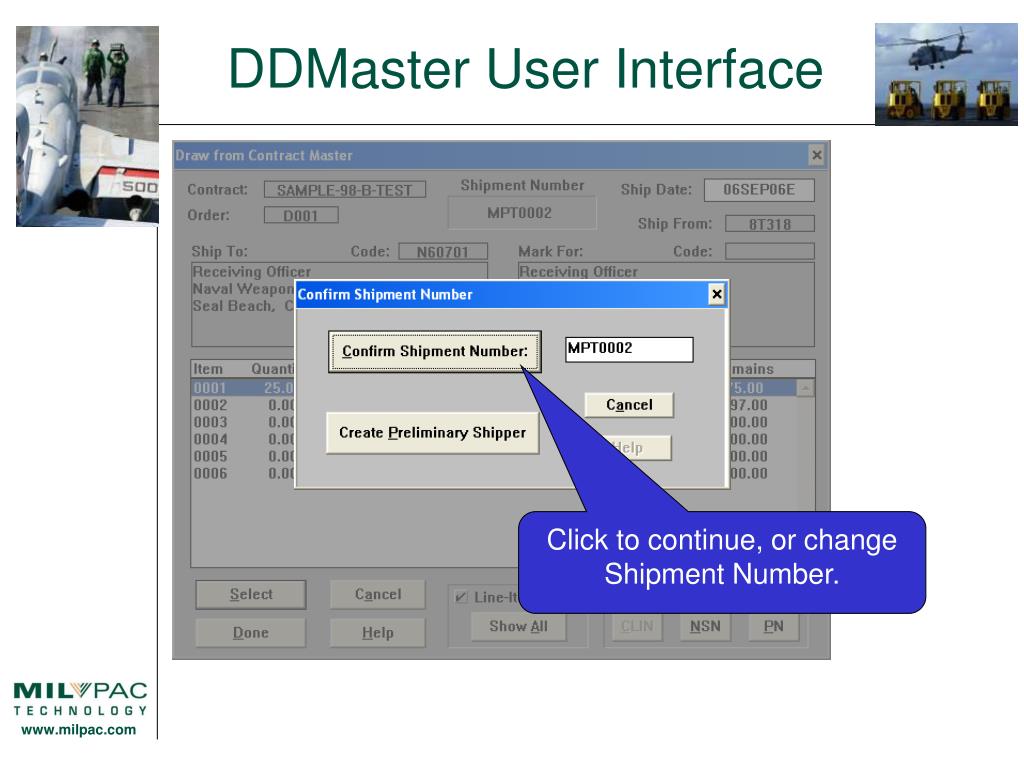1024x768 pixels.
Task: Close the Draw from Contract Master window
Action: [816, 155]
